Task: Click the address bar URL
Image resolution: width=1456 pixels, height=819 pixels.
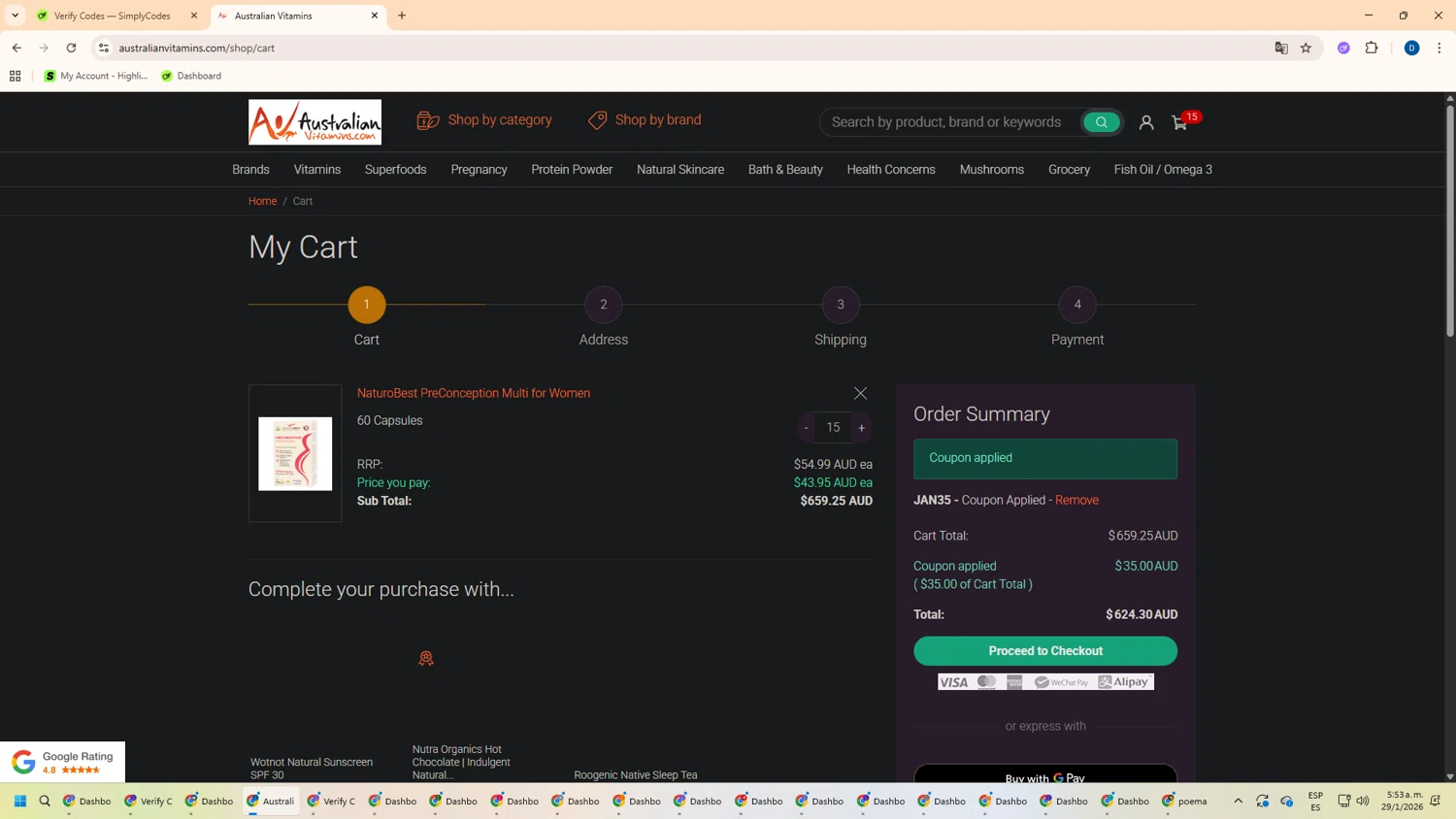Action: [x=197, y=48]
